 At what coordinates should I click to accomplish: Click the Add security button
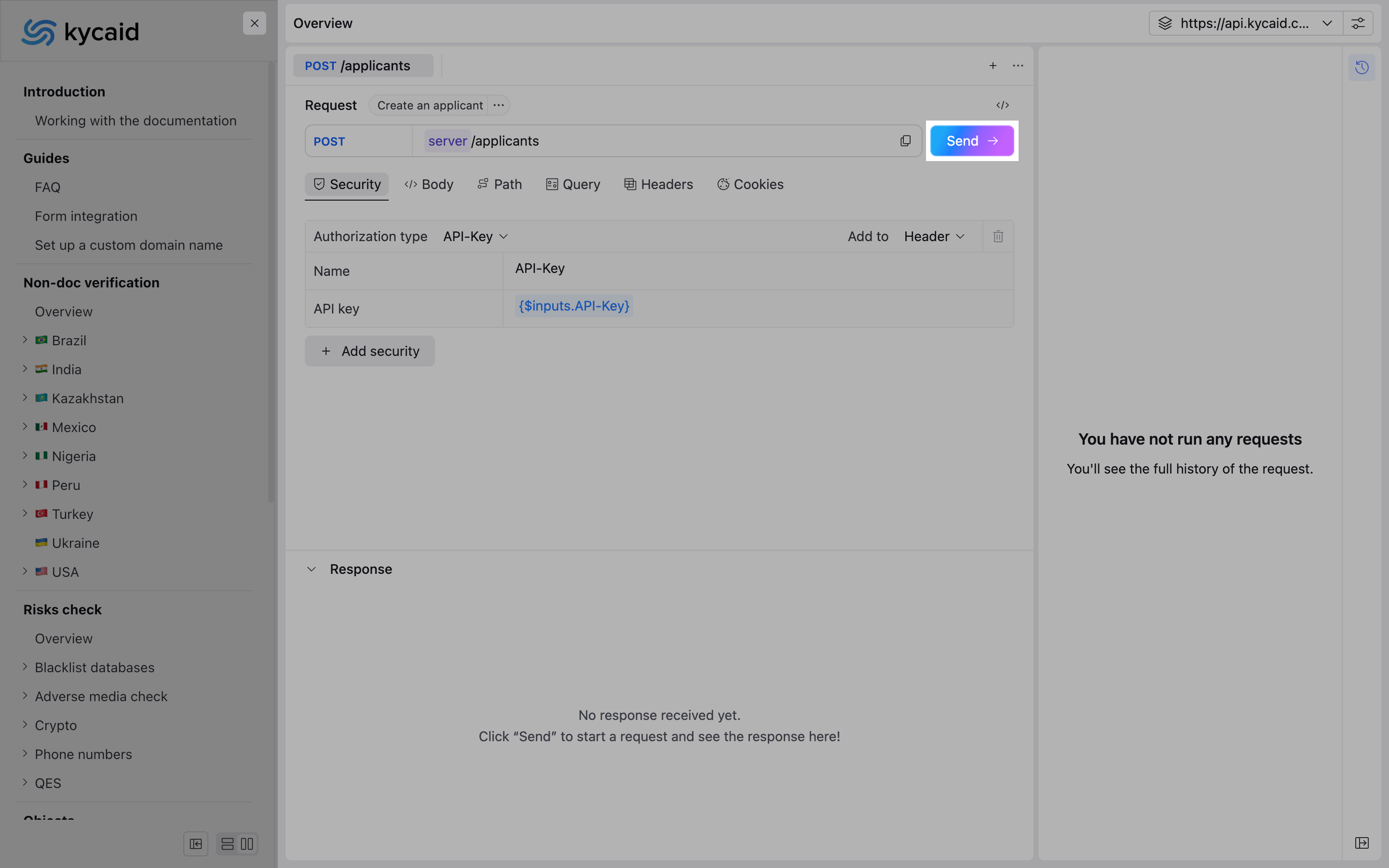369,352
